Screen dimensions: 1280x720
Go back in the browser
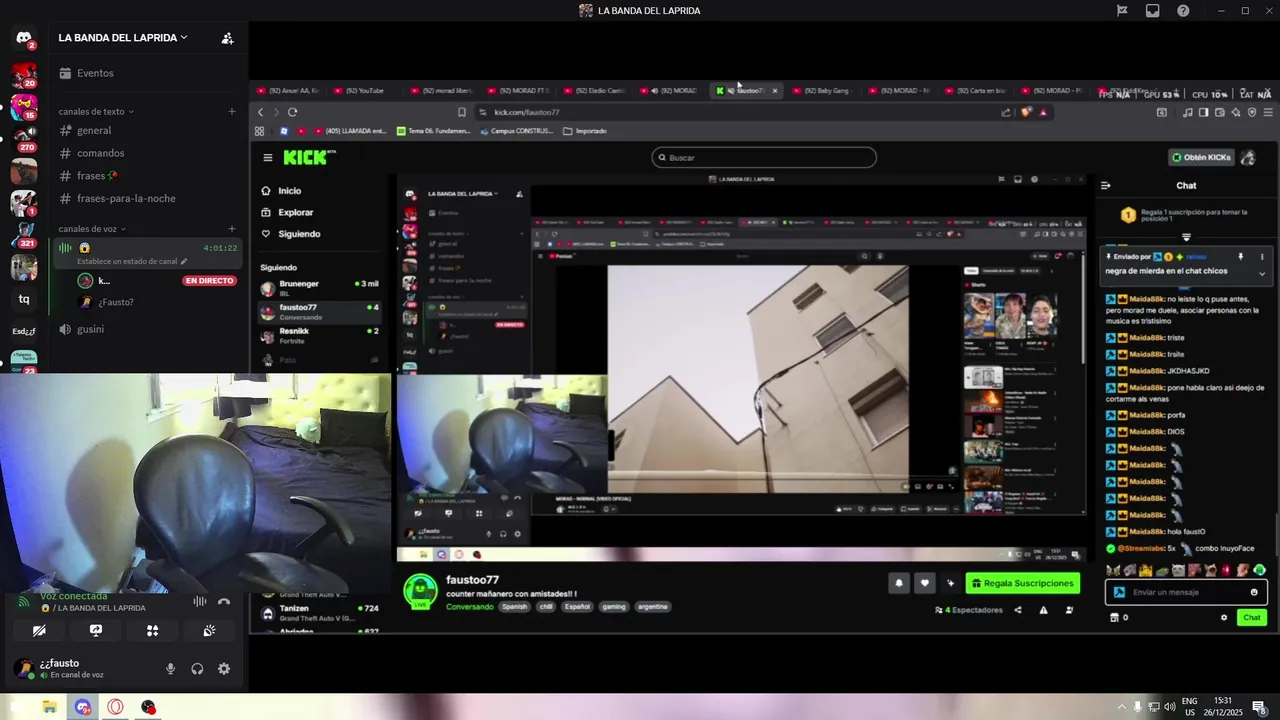coord(261,112)
